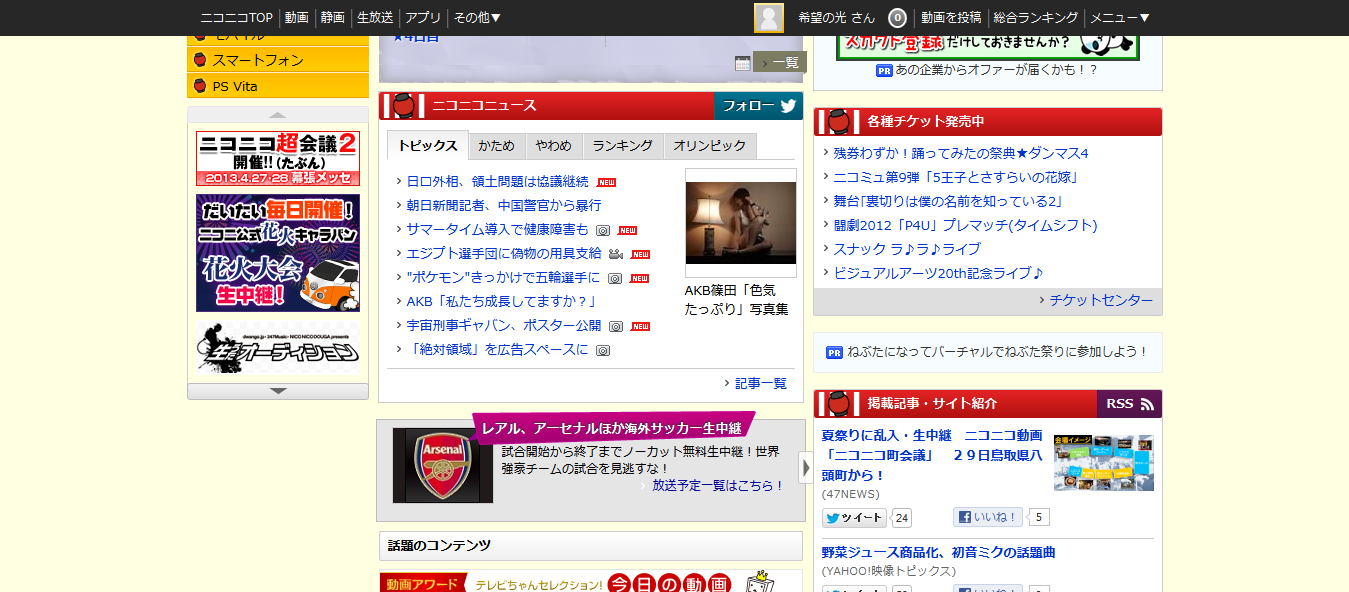1349x592 pixels.
Task: Open 夏祭りに乱入・生中継 article link
Action: click(x=932, y=455)
